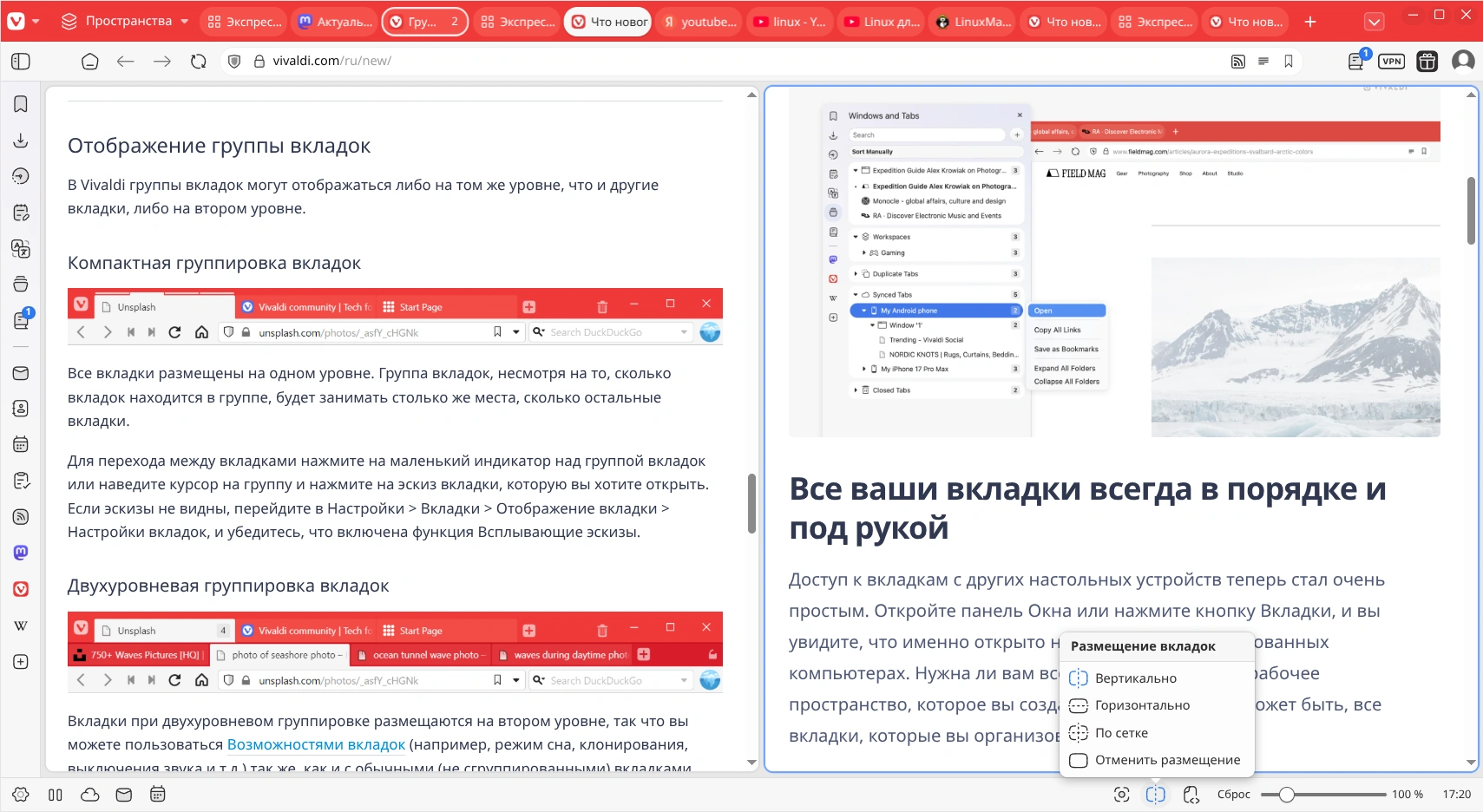Screen dimensions: 1483x812
Task: Open the Translate panel in sidebar
Action: tap(19, 248)
